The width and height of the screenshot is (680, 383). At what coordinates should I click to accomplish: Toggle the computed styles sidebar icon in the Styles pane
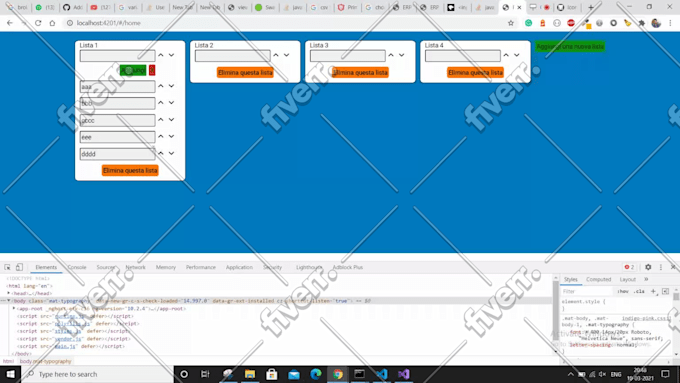[665, 291]
